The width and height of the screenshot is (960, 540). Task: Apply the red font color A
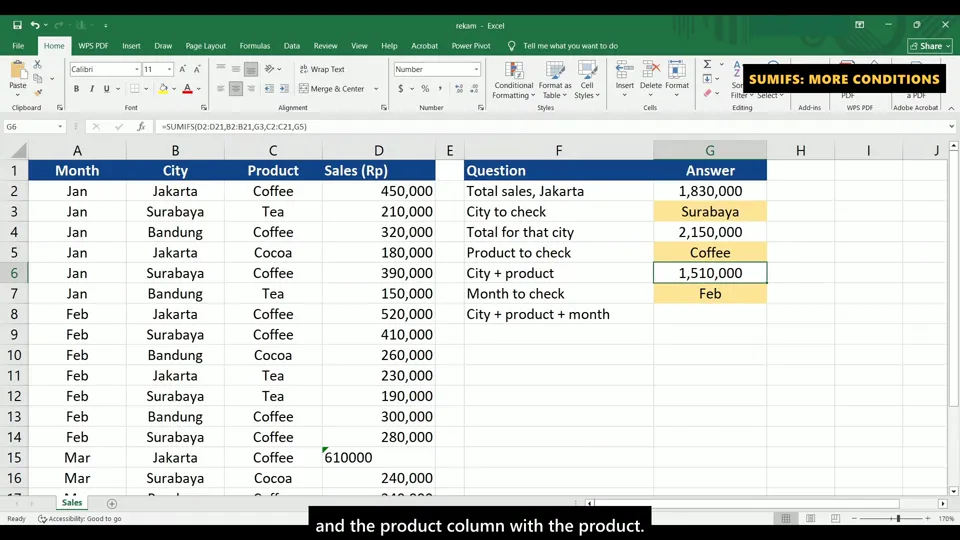(187, 89)
